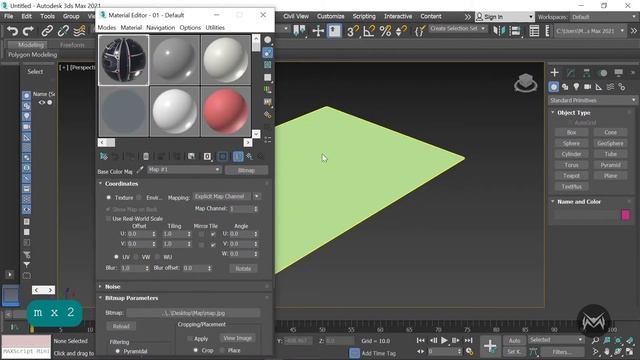
Task: Collapse the Bitmap Parameters rollout
Action: pyautogui.click(x=131, y=298)
